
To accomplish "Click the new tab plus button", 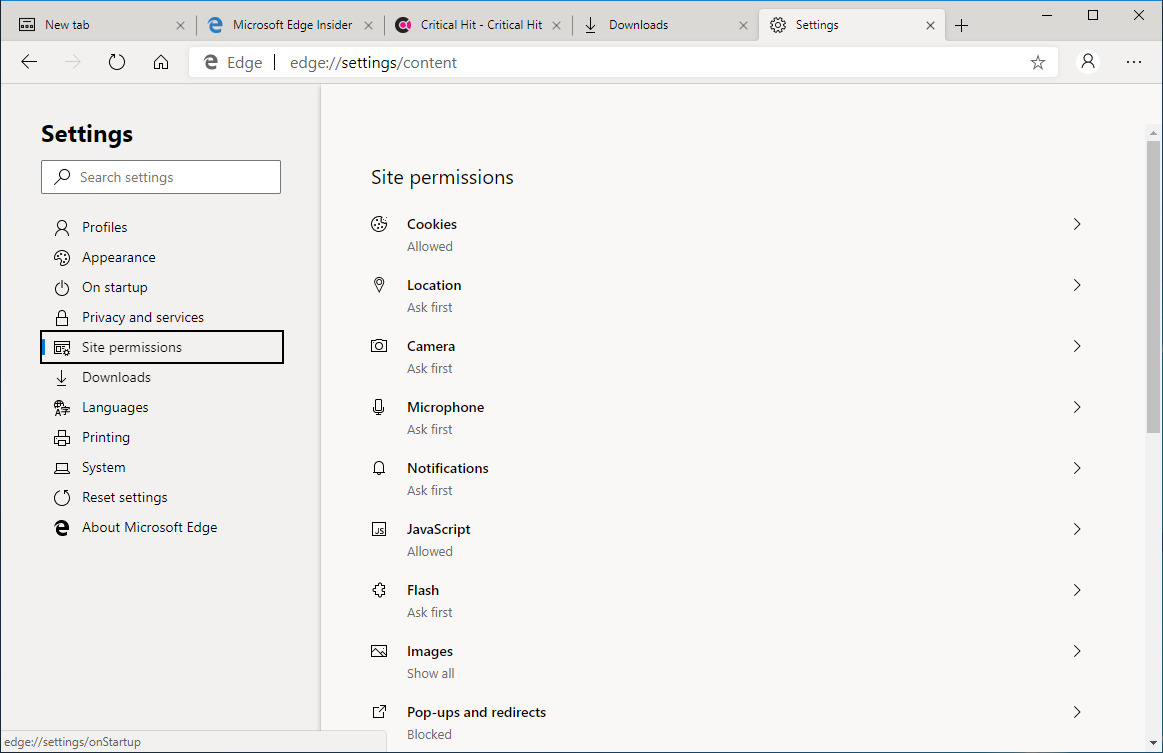I will coord(962,26).
